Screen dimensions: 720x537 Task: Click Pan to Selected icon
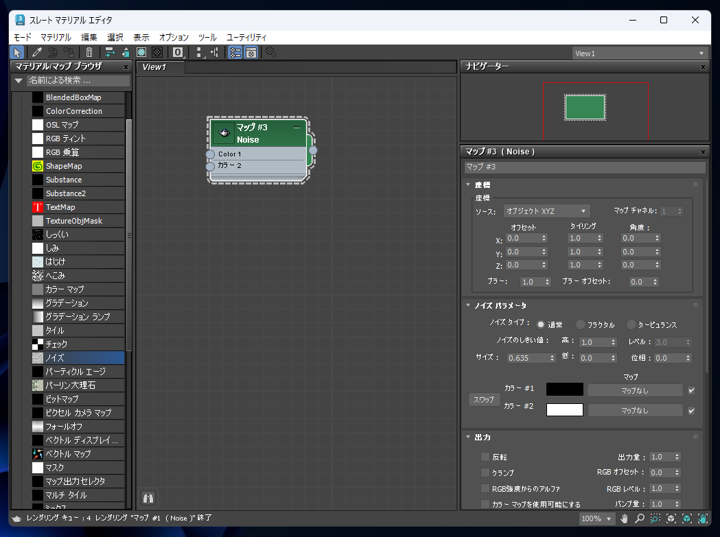tap(702, 519)
